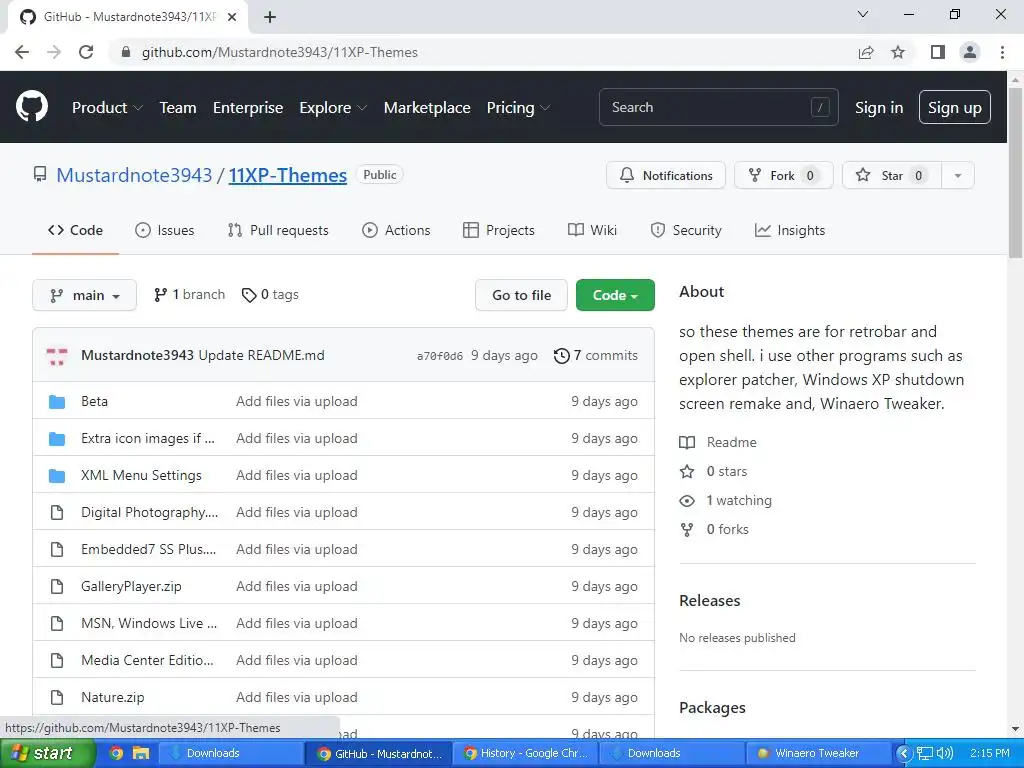The width and height of the screenshot is (1024, 768).
Task: Open the green Code dropdown button
Action: click(615, 295)
